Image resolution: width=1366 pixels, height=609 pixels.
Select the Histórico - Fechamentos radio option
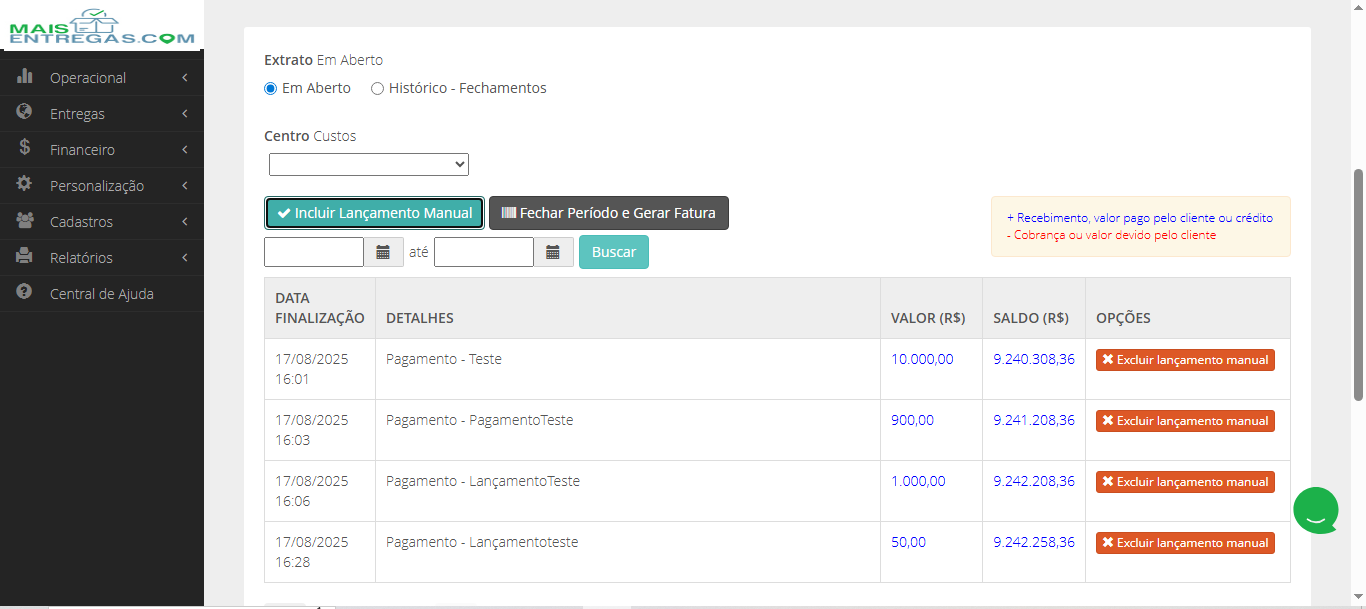(x=377, y=88)
